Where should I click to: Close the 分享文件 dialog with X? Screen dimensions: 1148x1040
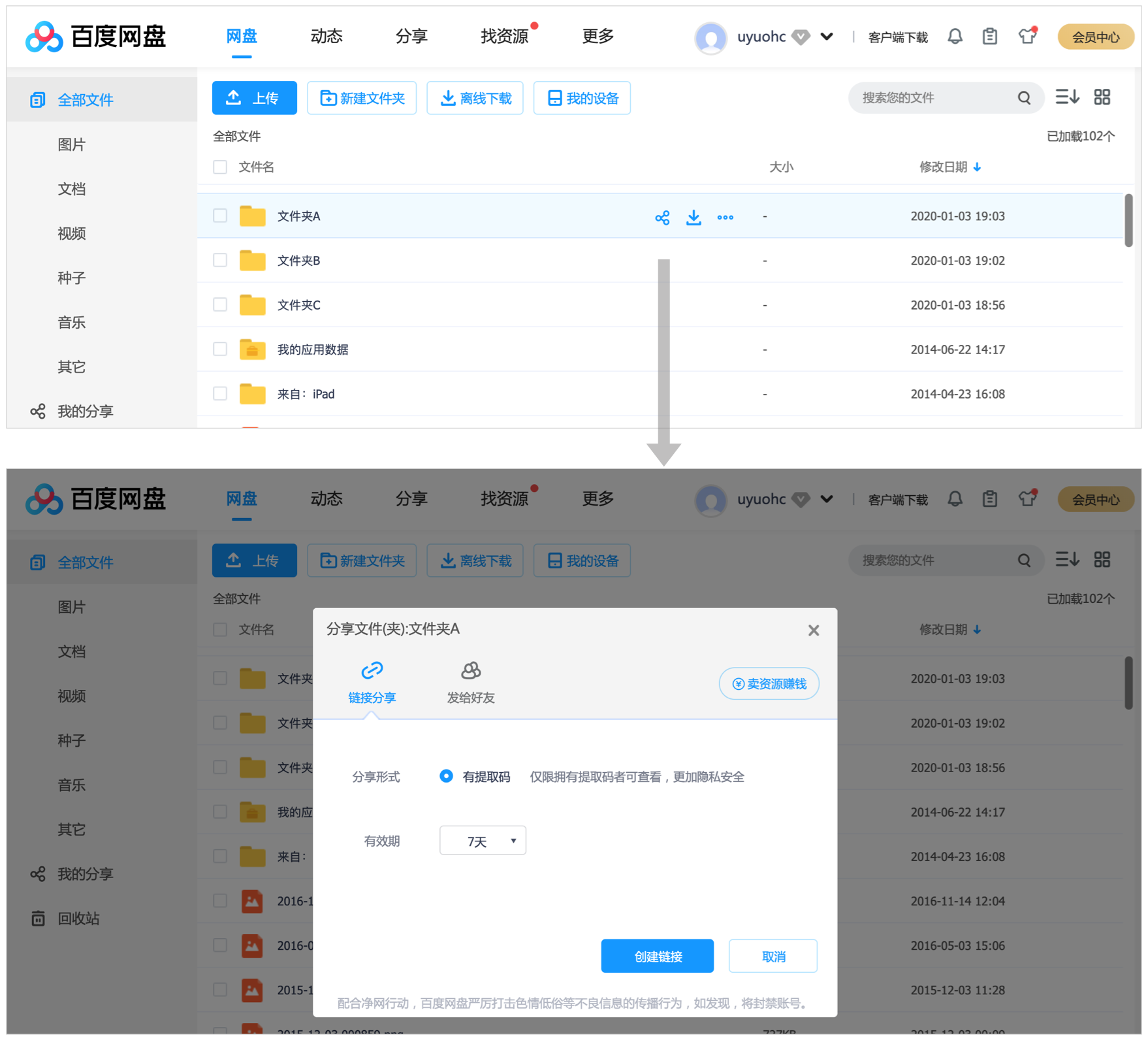tap(814, 630)
